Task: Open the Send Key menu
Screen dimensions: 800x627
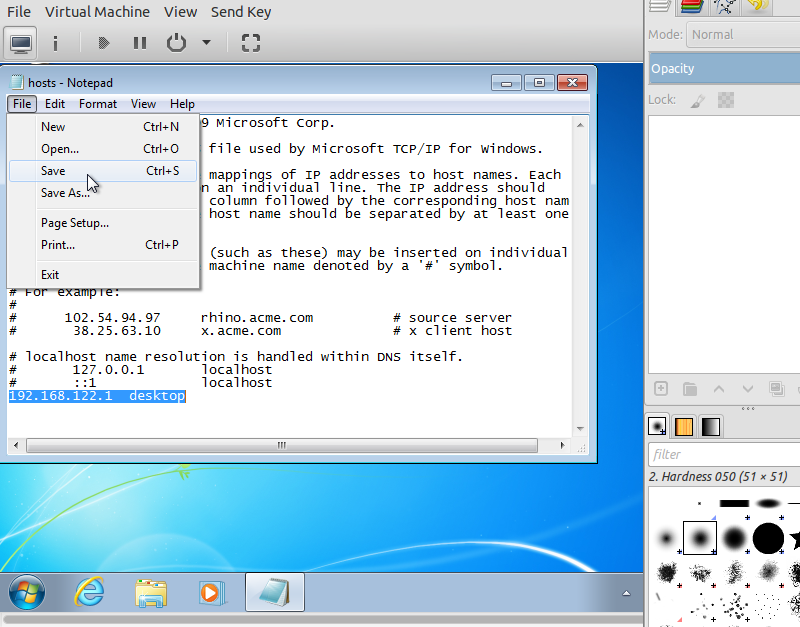Action: 241,12
